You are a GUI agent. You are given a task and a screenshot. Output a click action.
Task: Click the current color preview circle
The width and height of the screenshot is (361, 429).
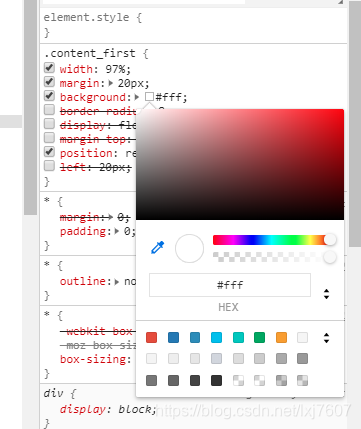click(x=189, y=248)
